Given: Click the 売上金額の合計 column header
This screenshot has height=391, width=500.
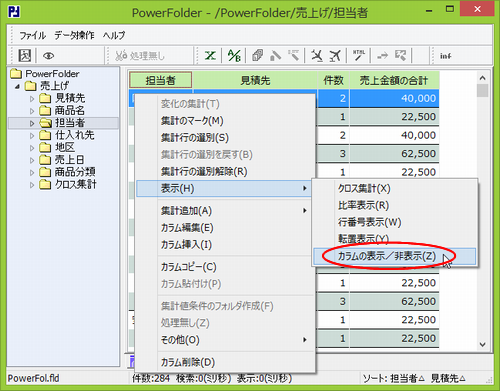Looking at the screenshot, I should [394, 80].
